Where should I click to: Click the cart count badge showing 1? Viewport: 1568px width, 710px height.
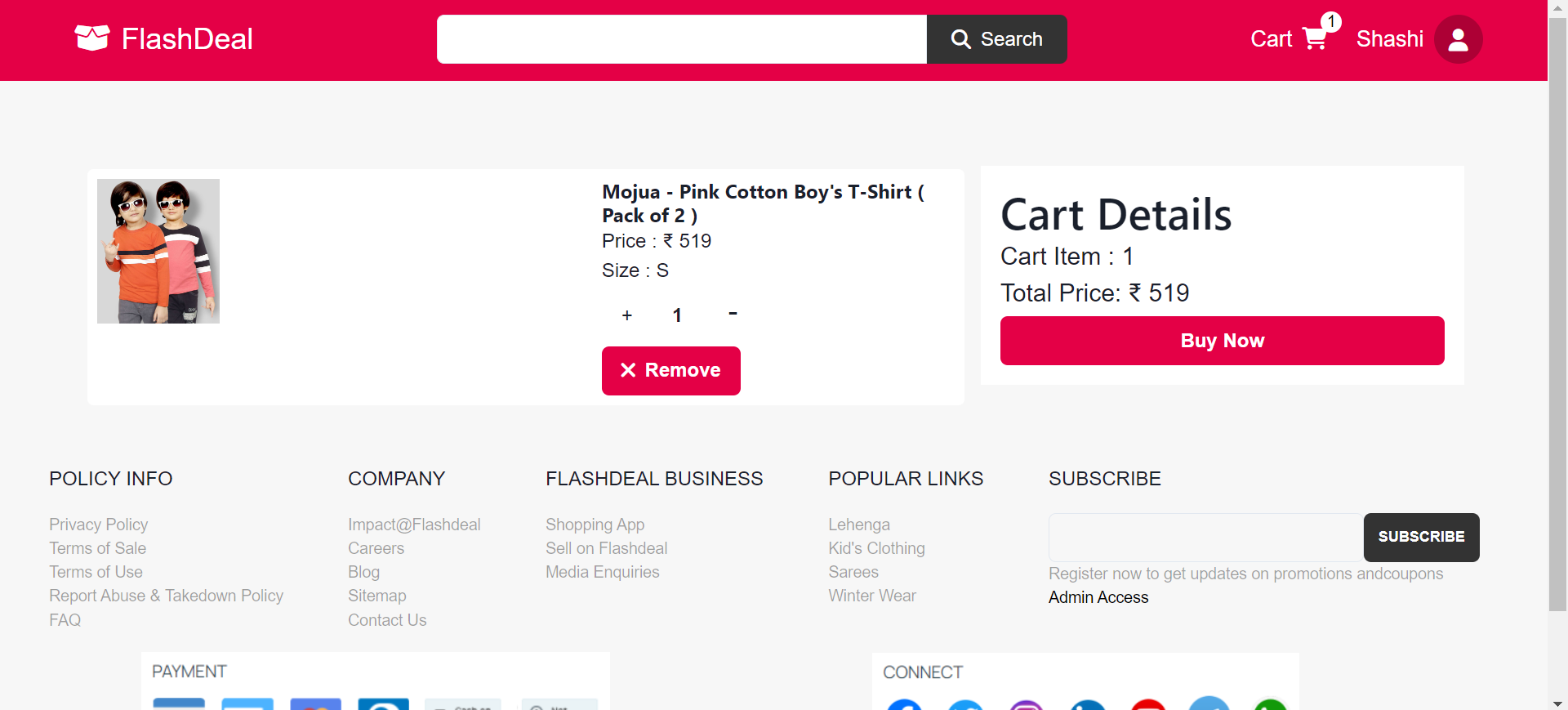(1331, 21)
